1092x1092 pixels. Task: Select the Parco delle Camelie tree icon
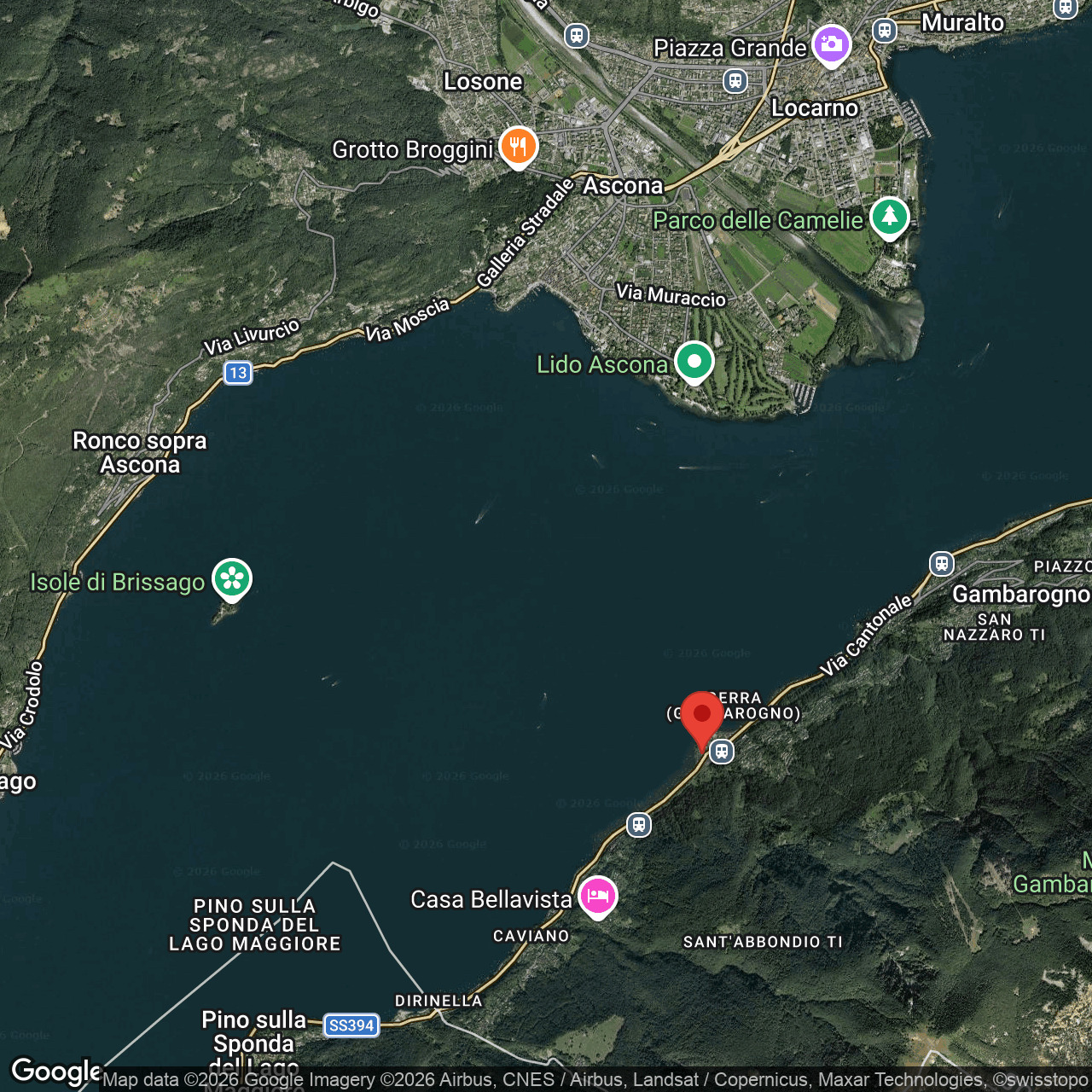click(x=889, y=217)
